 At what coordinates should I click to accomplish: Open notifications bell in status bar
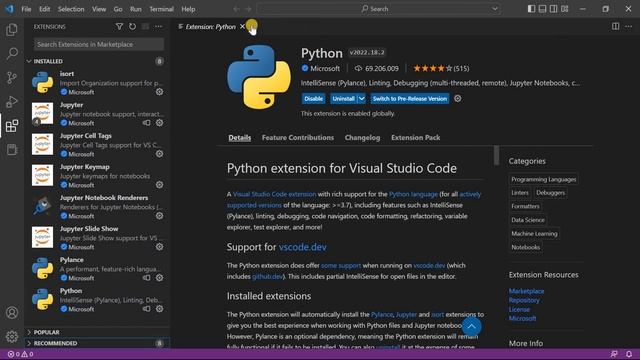629,354
